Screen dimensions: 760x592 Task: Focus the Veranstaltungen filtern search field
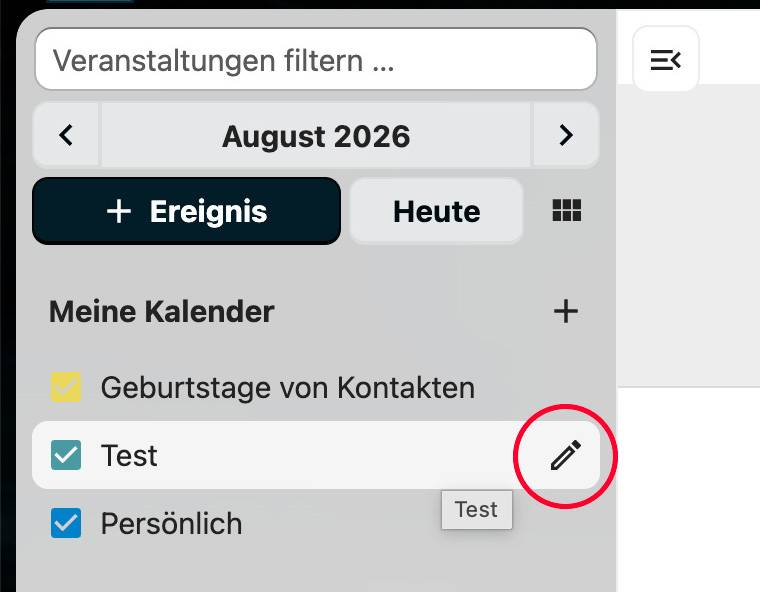(316, 59)
